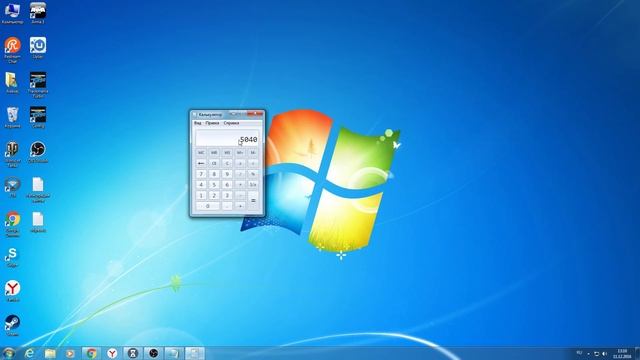This screenshot has width=640, height=360.
Task: Click digit 1 on the calculator
Action: point(201,195)
